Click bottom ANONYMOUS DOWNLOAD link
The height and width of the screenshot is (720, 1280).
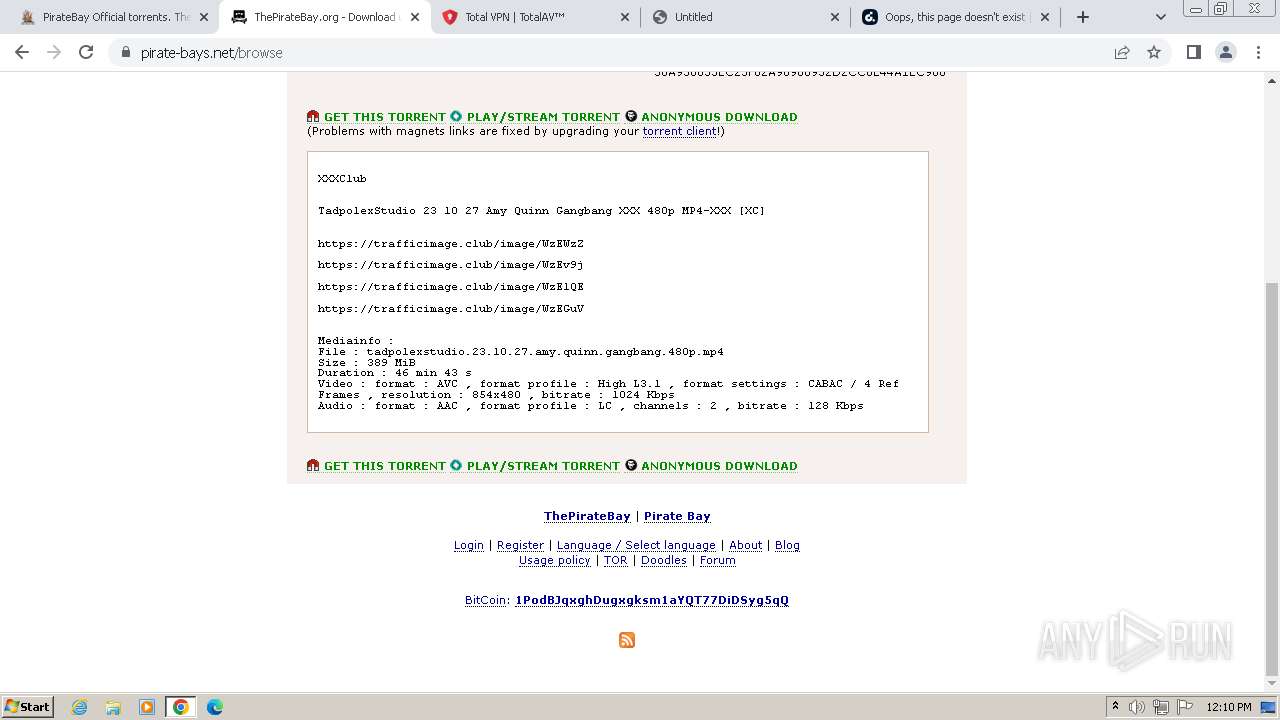pos(719,466)
